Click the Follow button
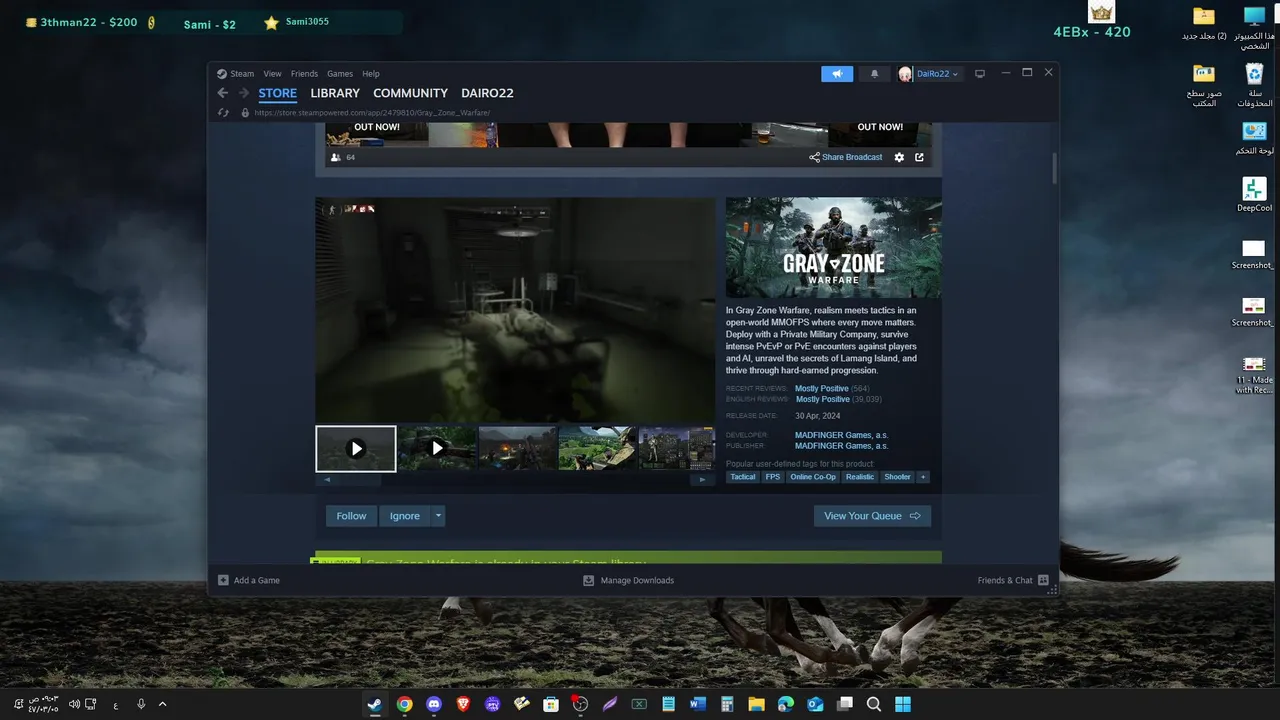Image resolution: width=1280 pixels, height=720 pixels. pos(351,516)
